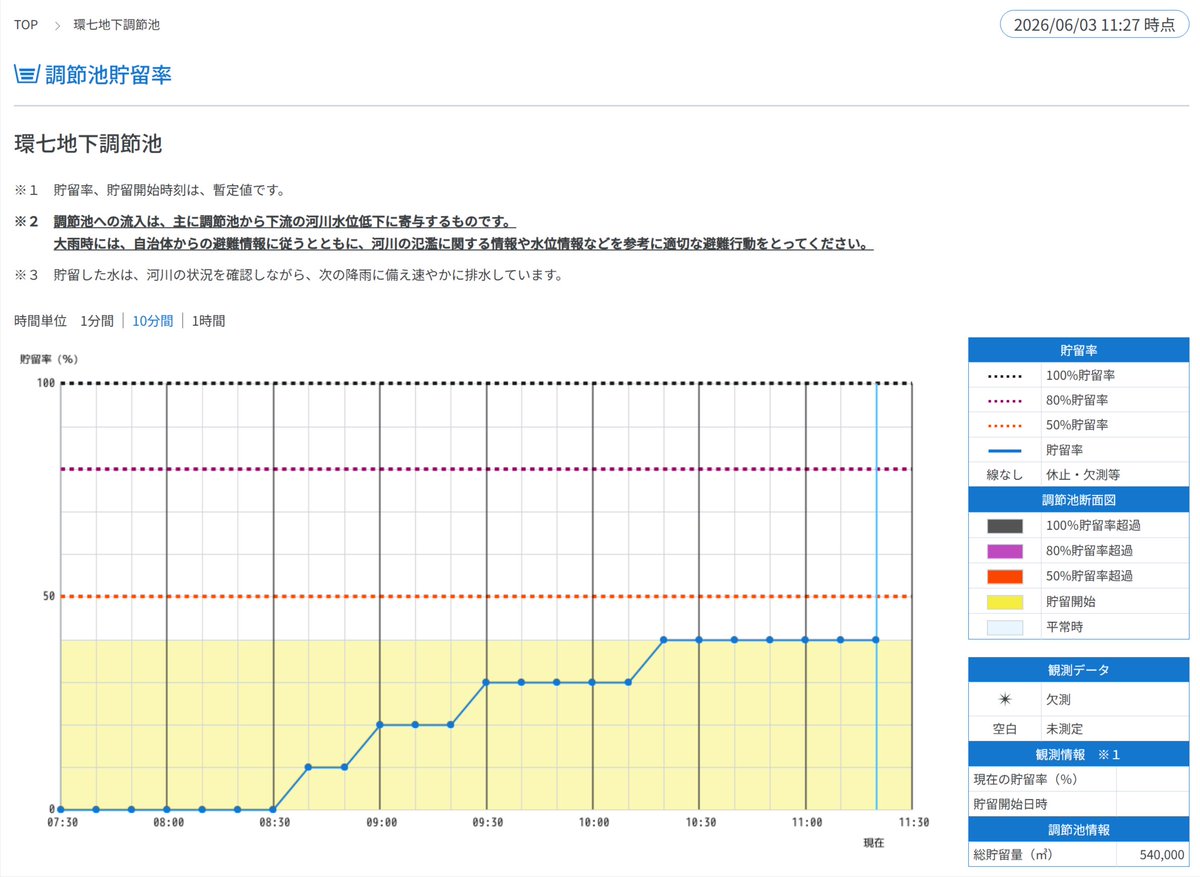Viewport: 1200px width, 877px height.
Task: Click the 線なし legend entry
Action: [1004, 476]
